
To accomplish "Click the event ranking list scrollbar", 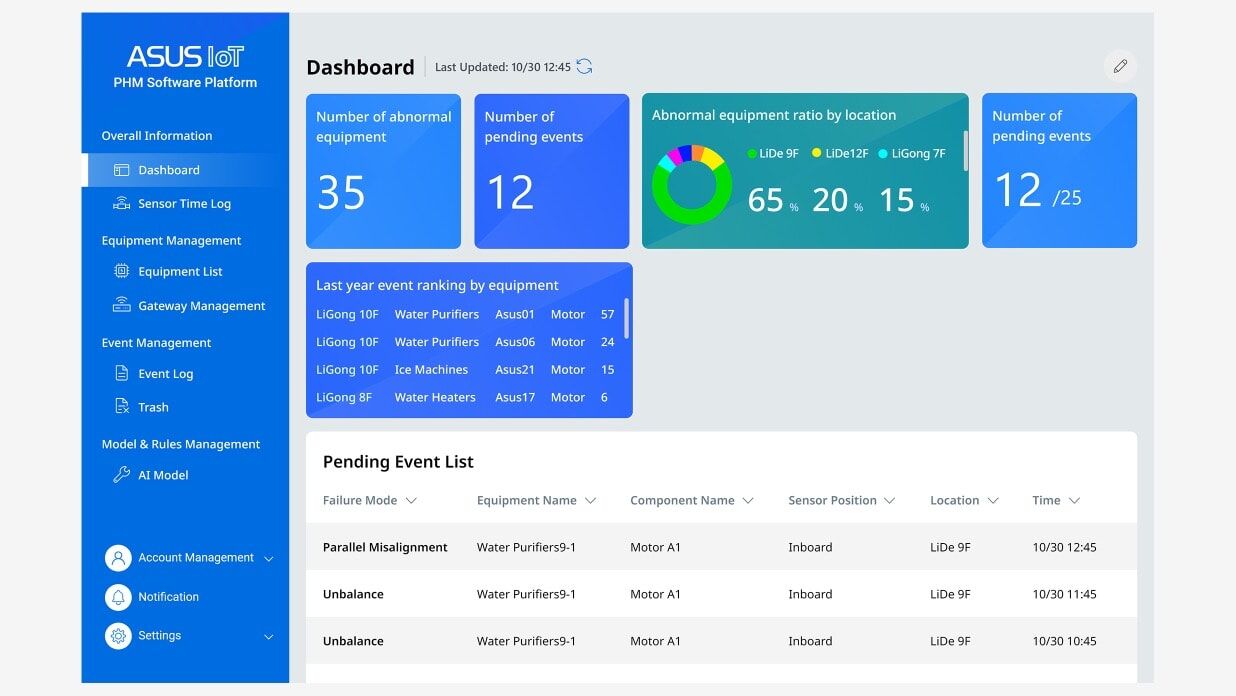I will click(x=627, y=318).
